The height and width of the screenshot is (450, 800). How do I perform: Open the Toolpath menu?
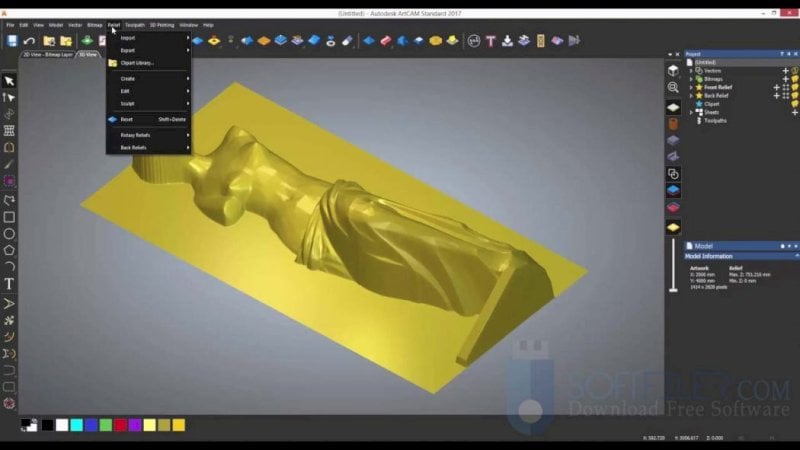click(135, 25)
